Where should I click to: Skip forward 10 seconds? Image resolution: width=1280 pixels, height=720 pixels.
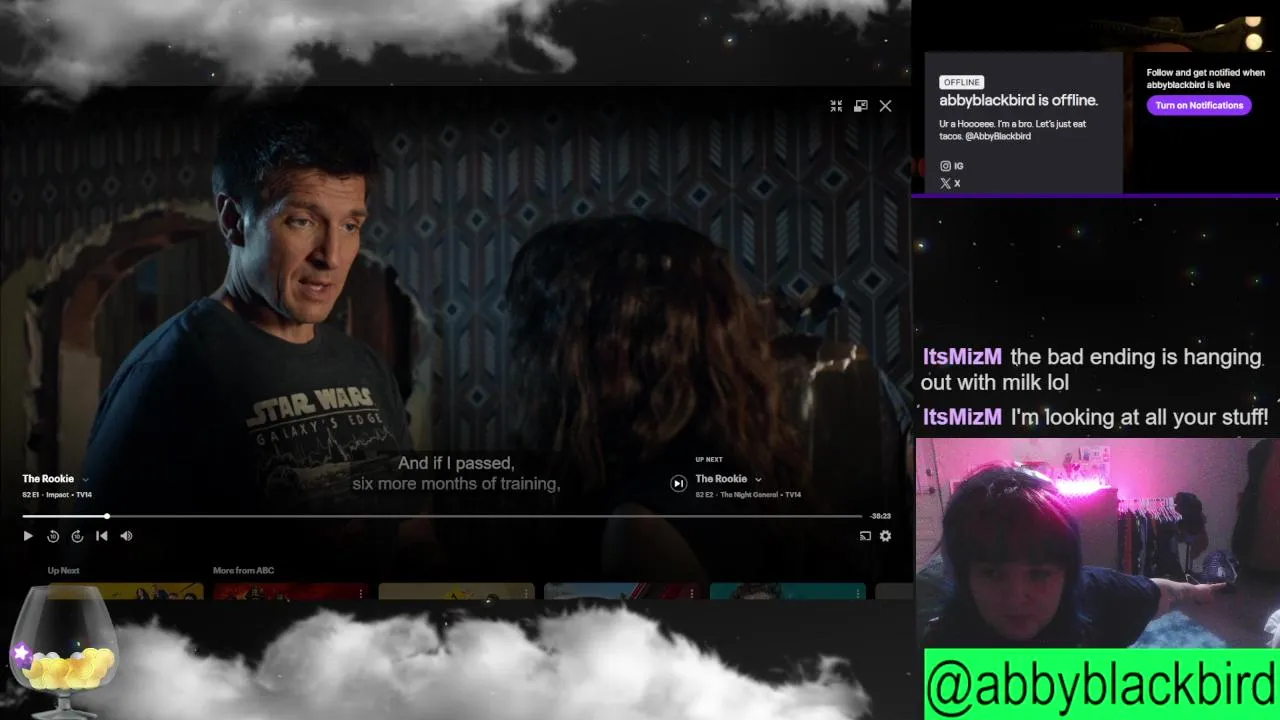coord(77,536)
